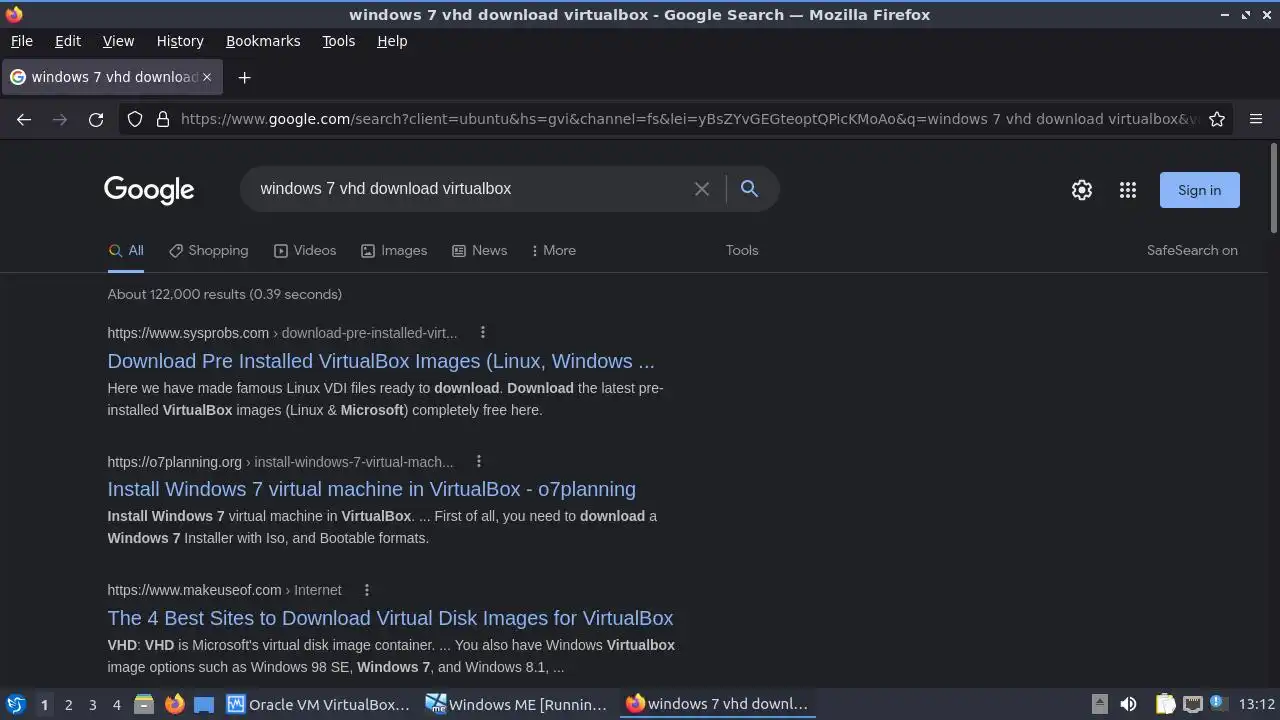
Task: Open options for the o7planning result
Action: (x=478, y=461)
